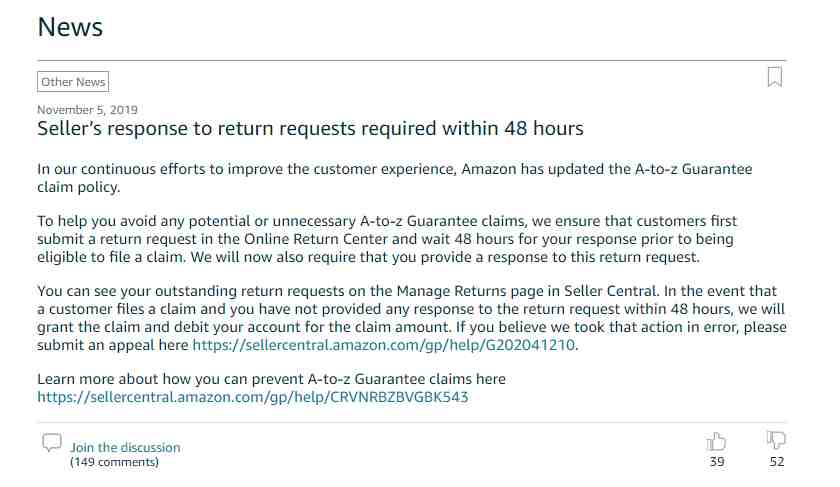
Task: Open the headline about 48 hours response
Action: pos(310,129)
